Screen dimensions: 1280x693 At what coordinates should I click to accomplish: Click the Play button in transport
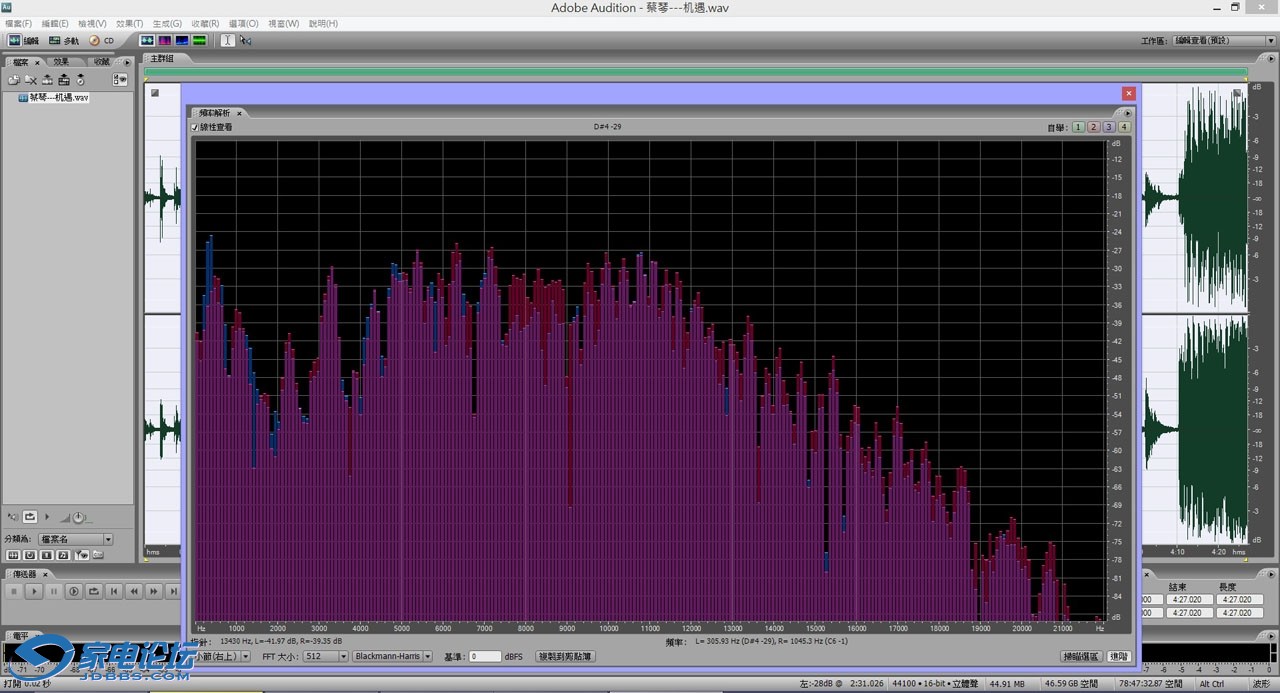[x=34, y=591]
